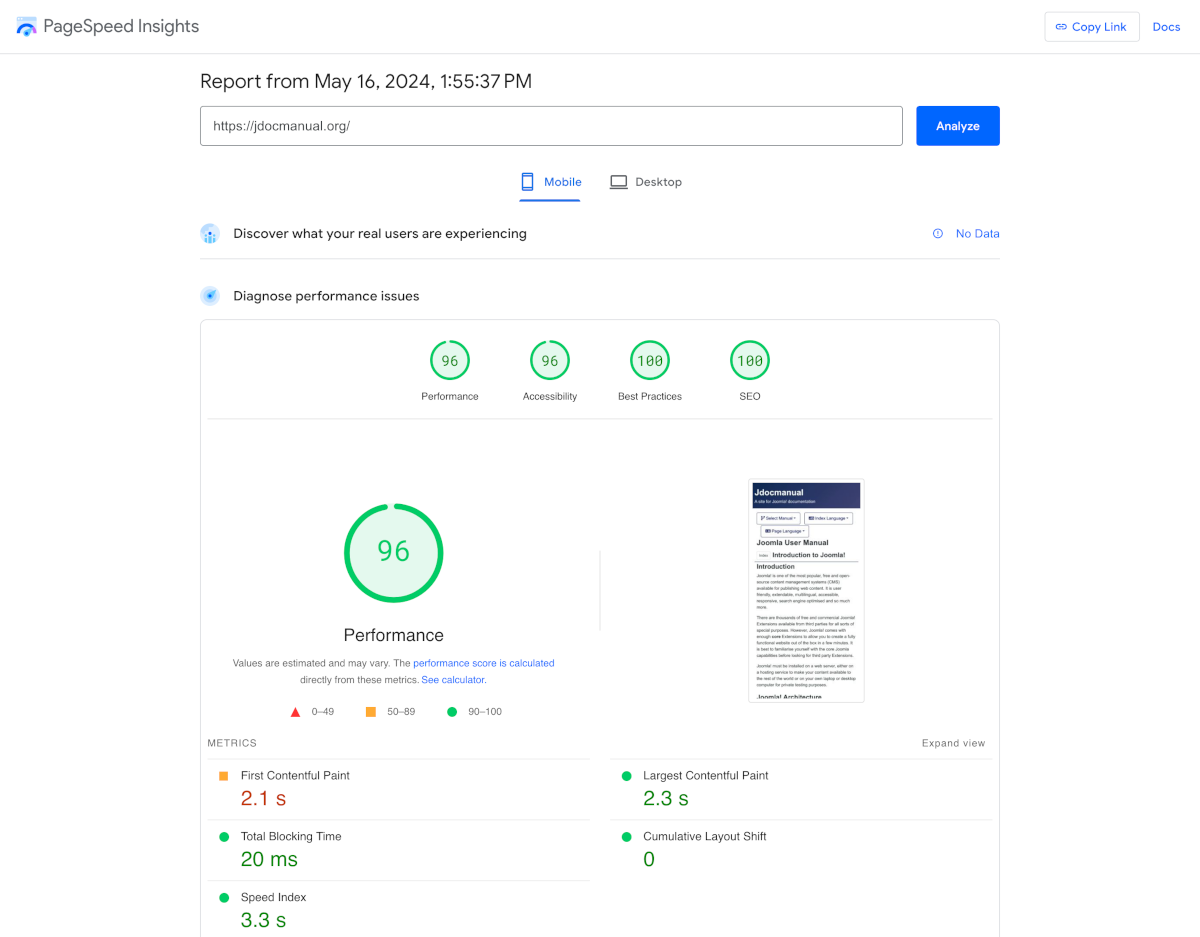The image size is (1200, 937).
Task: Click the PageSpeed Insights logo
Action: point(25,26)
